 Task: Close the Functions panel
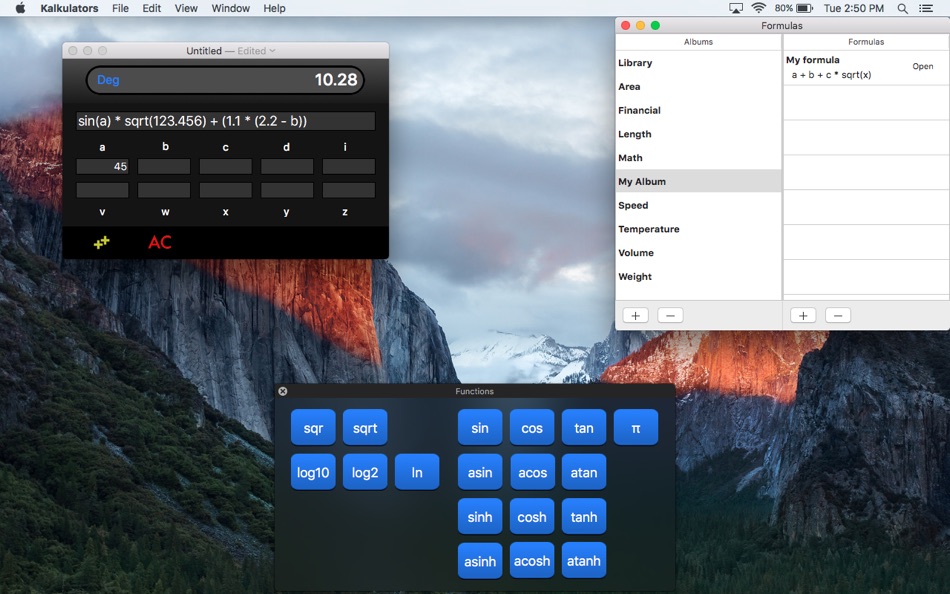[x=282, y=392]
